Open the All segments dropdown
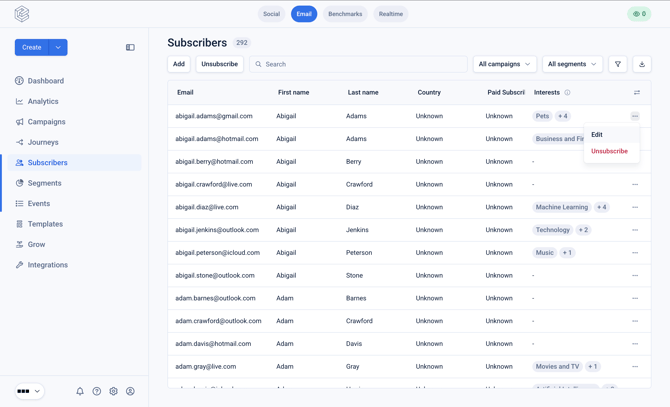Screen dimensions: 670x407 [x=572, y=64]
